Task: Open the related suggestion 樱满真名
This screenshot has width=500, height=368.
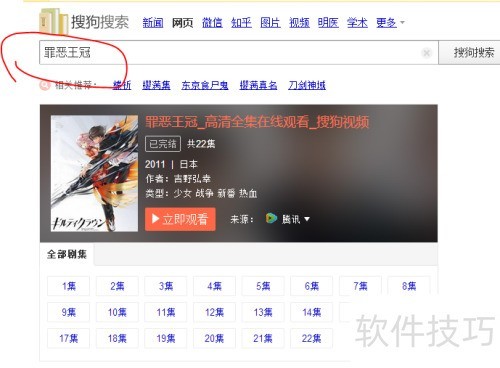Action: tap(258, 85)
